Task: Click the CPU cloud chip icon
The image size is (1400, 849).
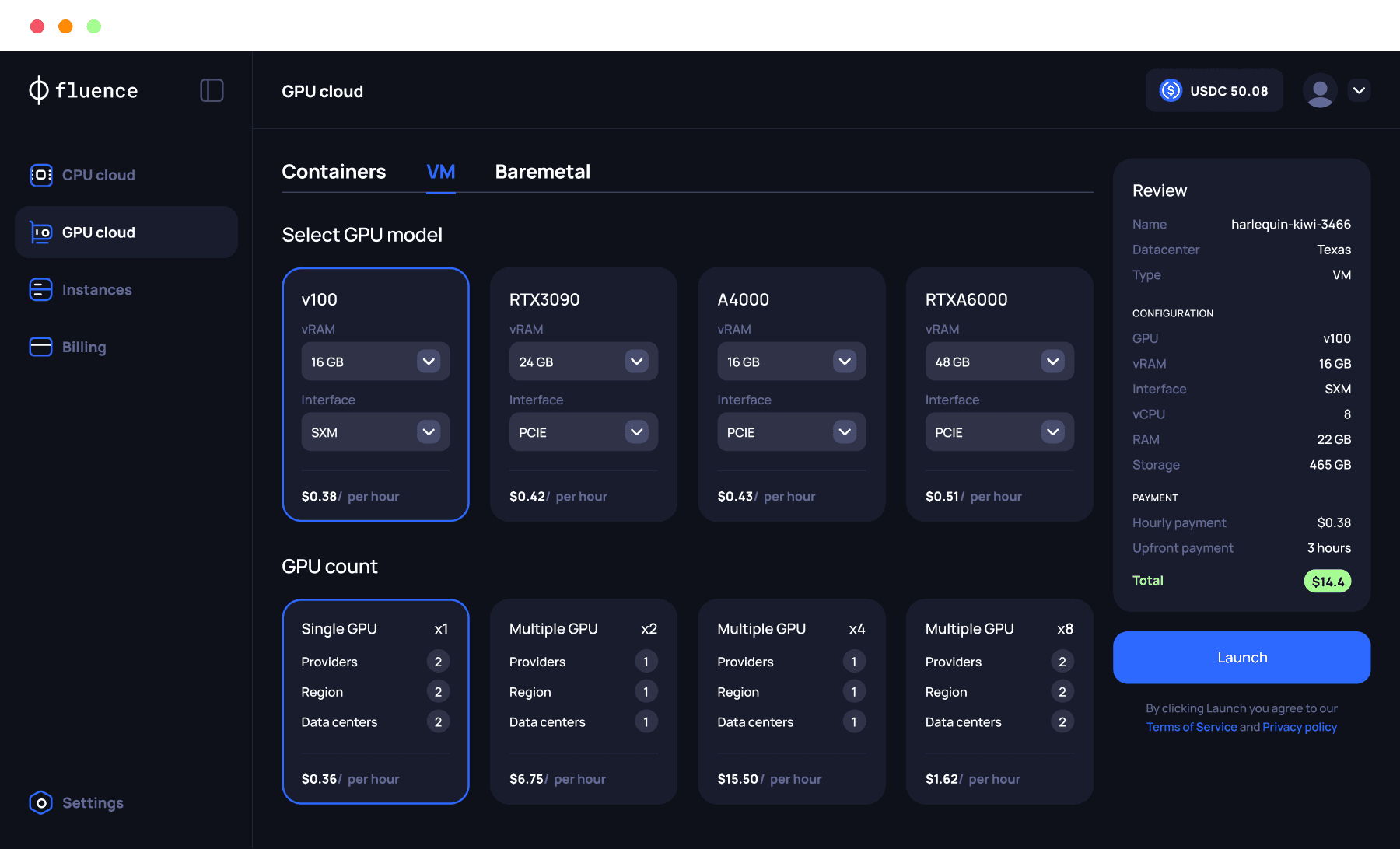Action: (40, 175)
